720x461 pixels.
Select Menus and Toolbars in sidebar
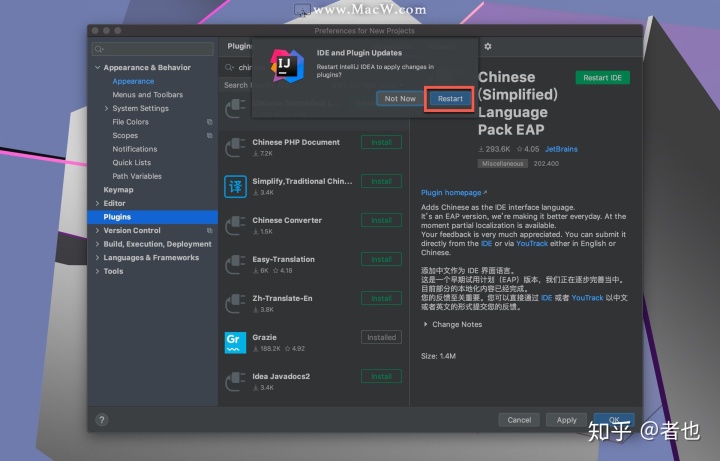click(147, 95)
